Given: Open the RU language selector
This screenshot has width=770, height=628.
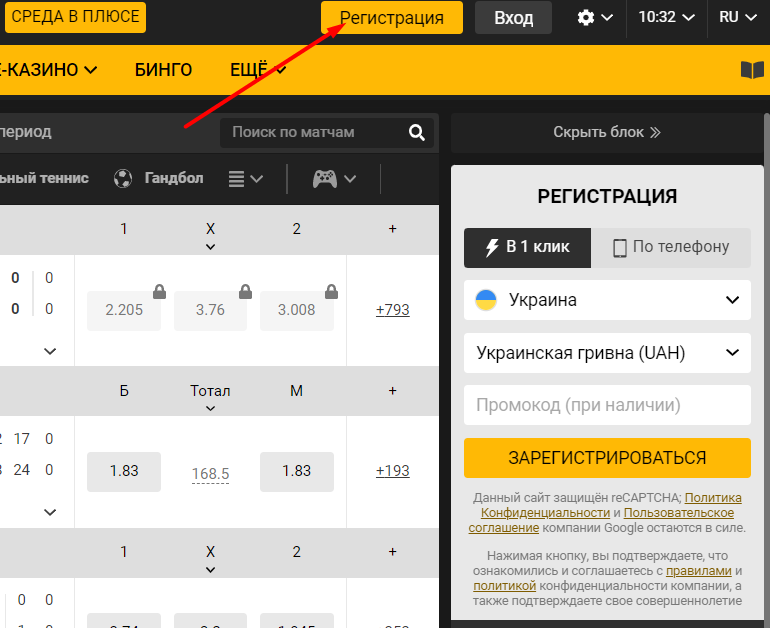Looking at the screenshot, I should tap(738, 18).
